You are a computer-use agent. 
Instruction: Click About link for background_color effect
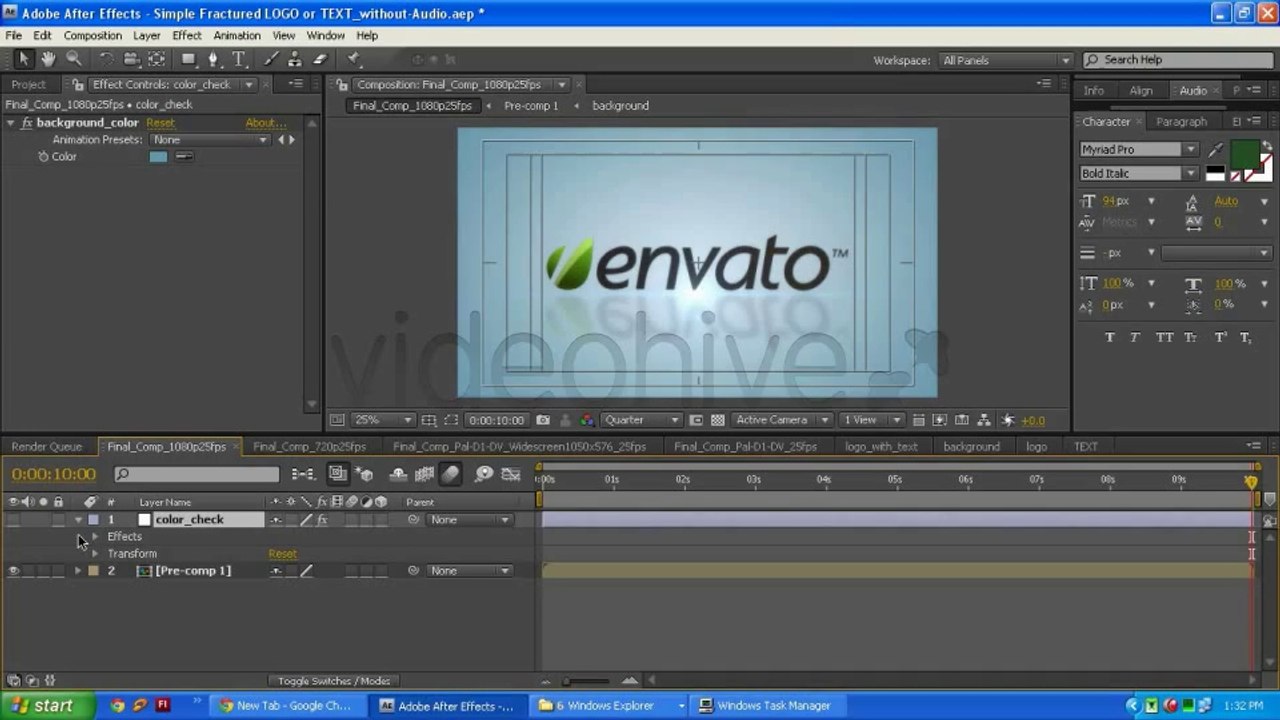tap(266, 123)
